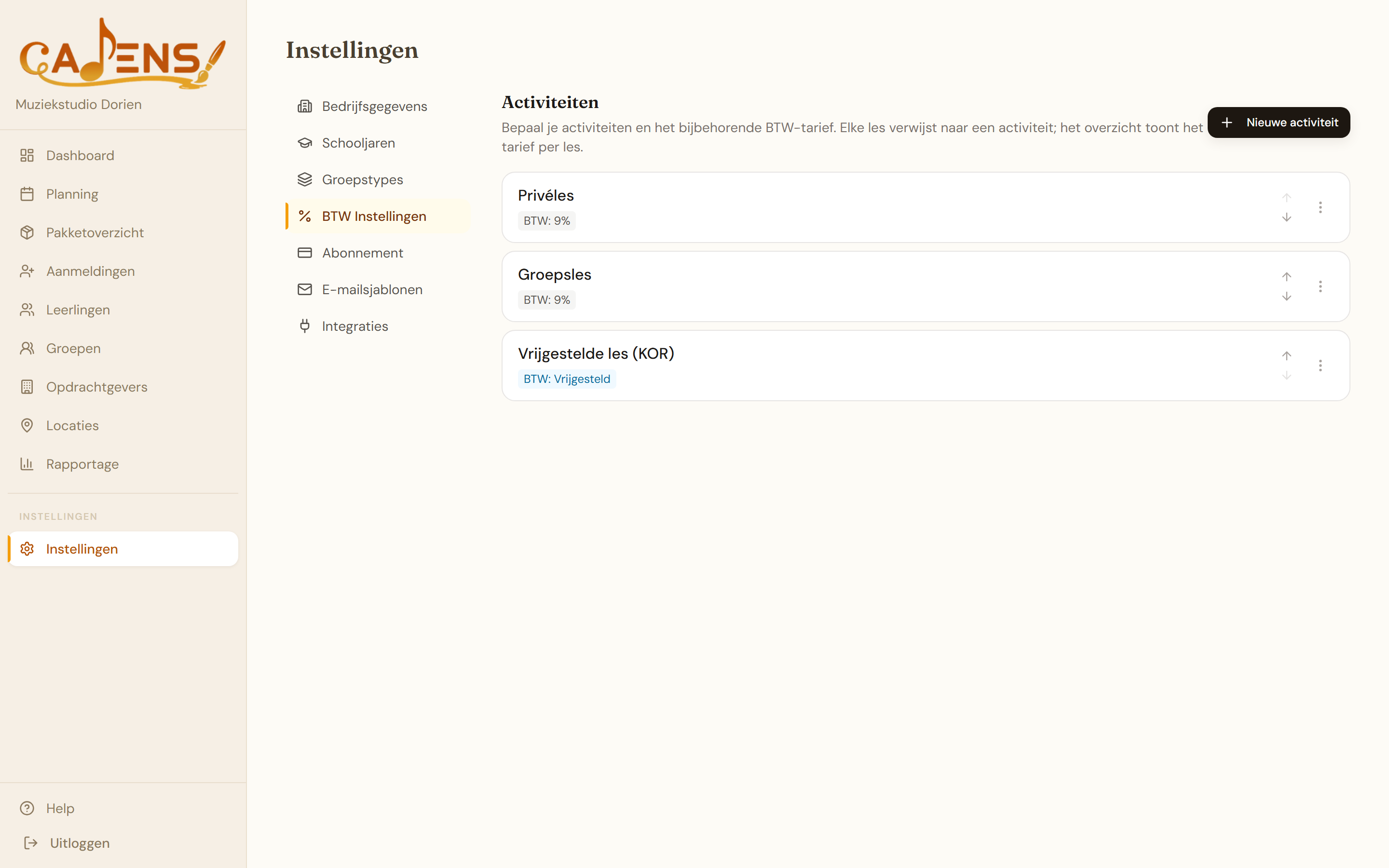Click the Schooljaren graduation cap icon
Image resolution: width=1389 pixels, height=868 pixels.
[305, 143]
